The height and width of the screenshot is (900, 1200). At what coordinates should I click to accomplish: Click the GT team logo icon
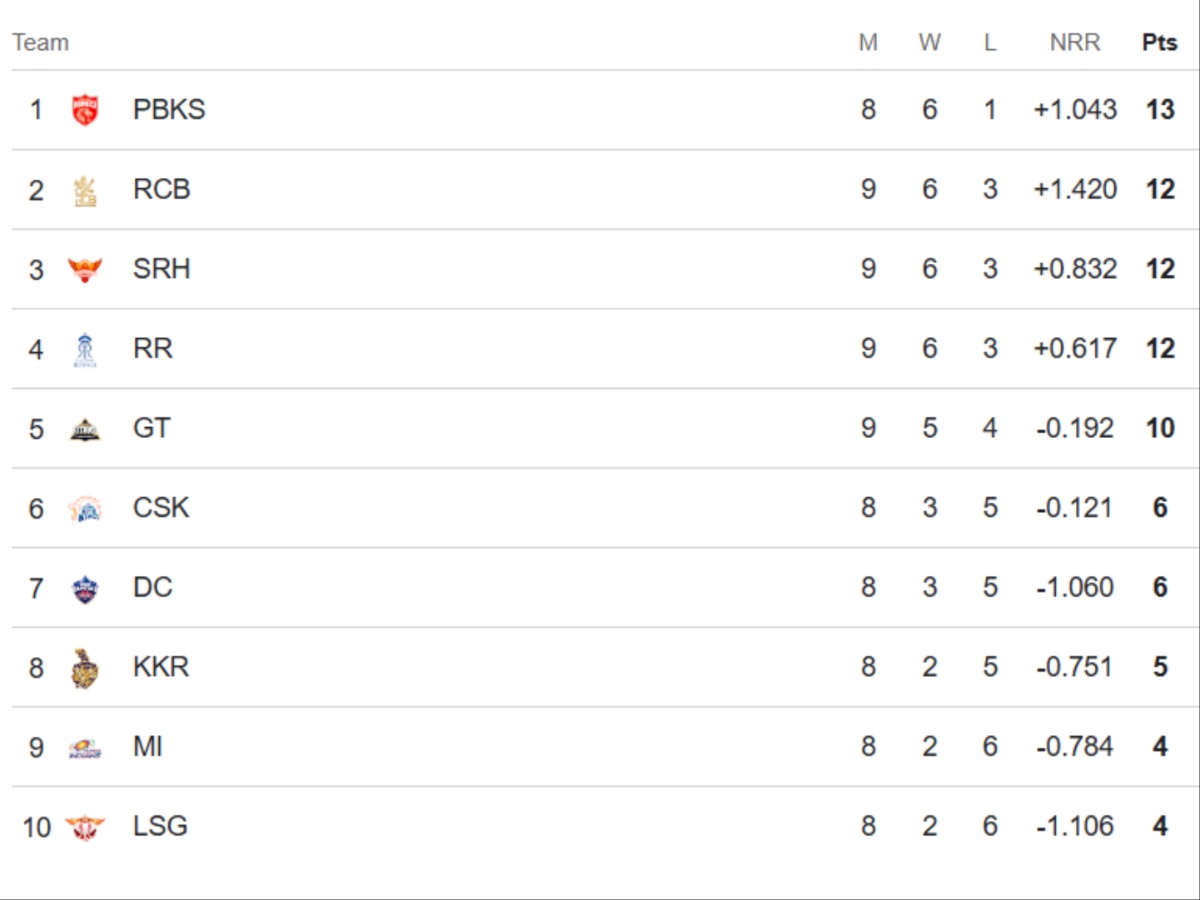(85, 429)
